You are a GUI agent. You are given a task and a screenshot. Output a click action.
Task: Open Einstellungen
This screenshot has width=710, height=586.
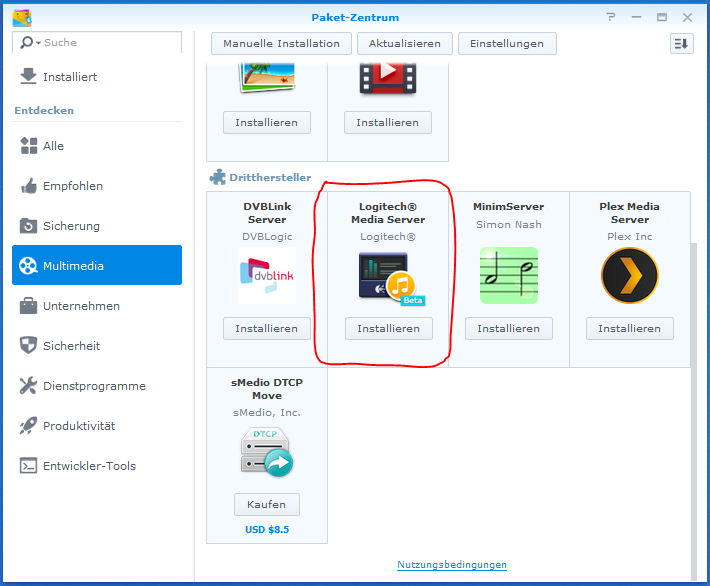tap(507, 43)
